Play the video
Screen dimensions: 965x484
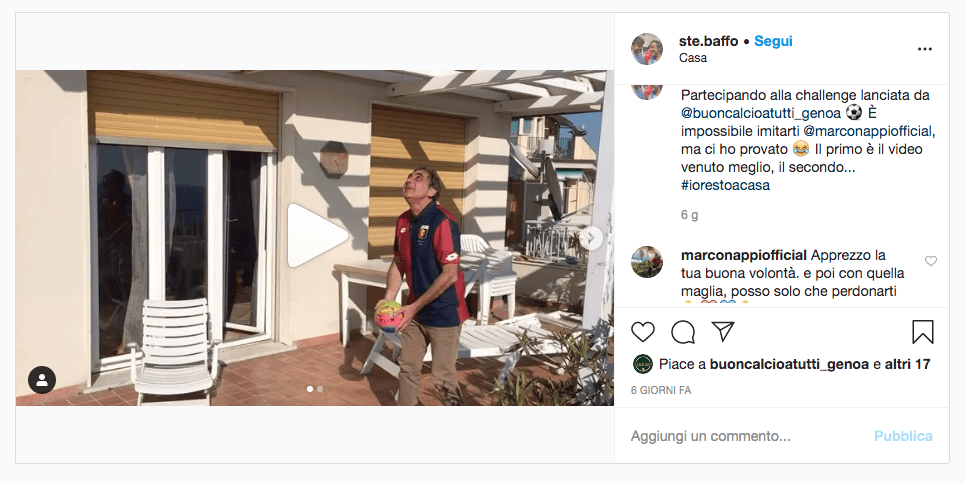pos(315,237)
